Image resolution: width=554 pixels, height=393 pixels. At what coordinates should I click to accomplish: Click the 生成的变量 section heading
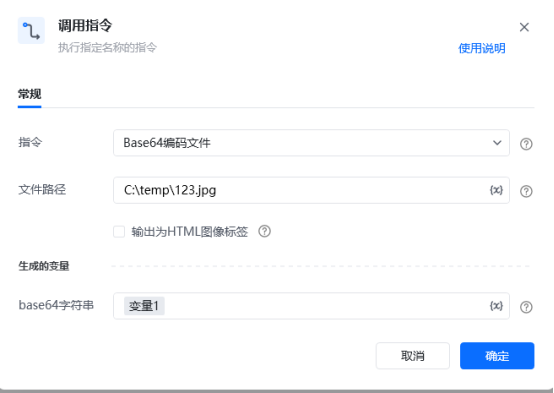click(44, 266)
